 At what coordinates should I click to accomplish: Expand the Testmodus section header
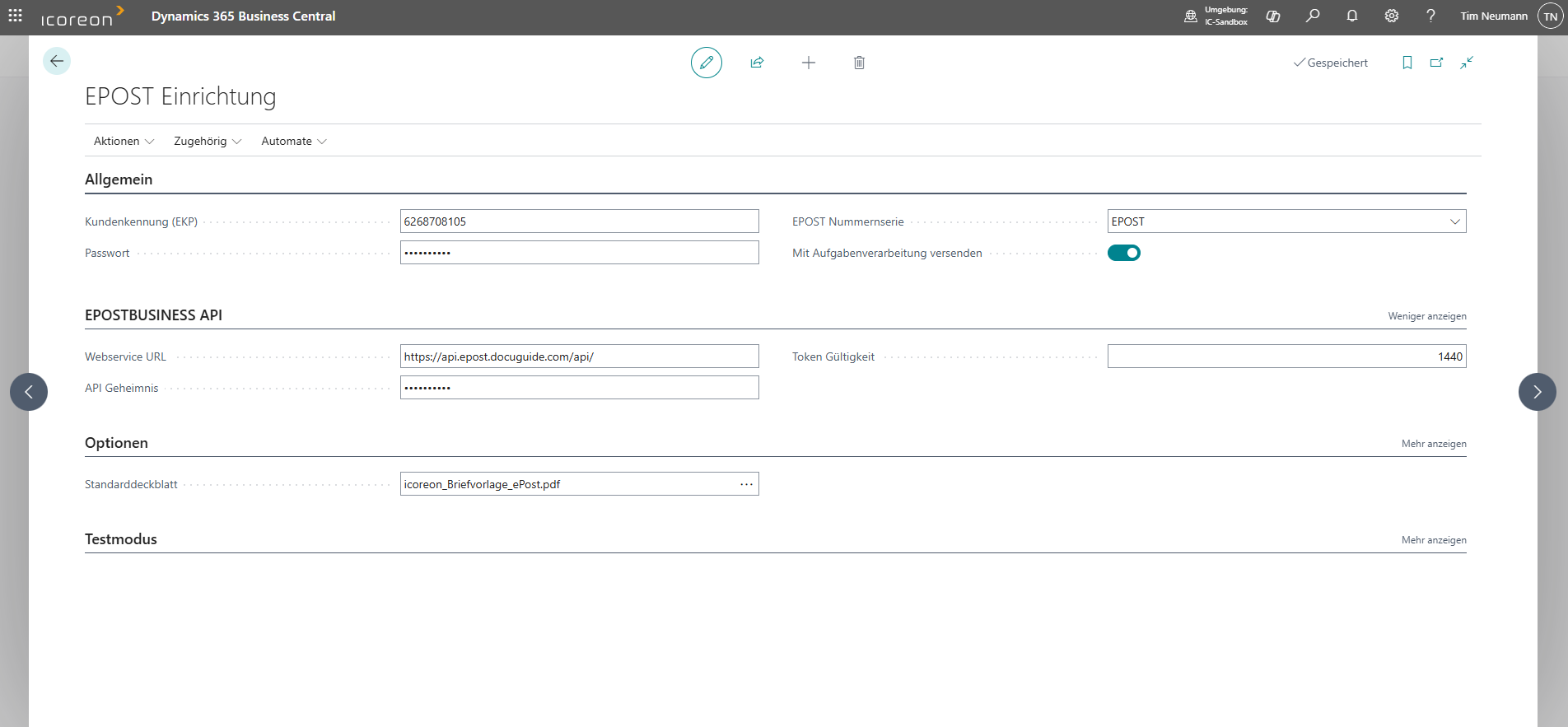coord(121,539)
